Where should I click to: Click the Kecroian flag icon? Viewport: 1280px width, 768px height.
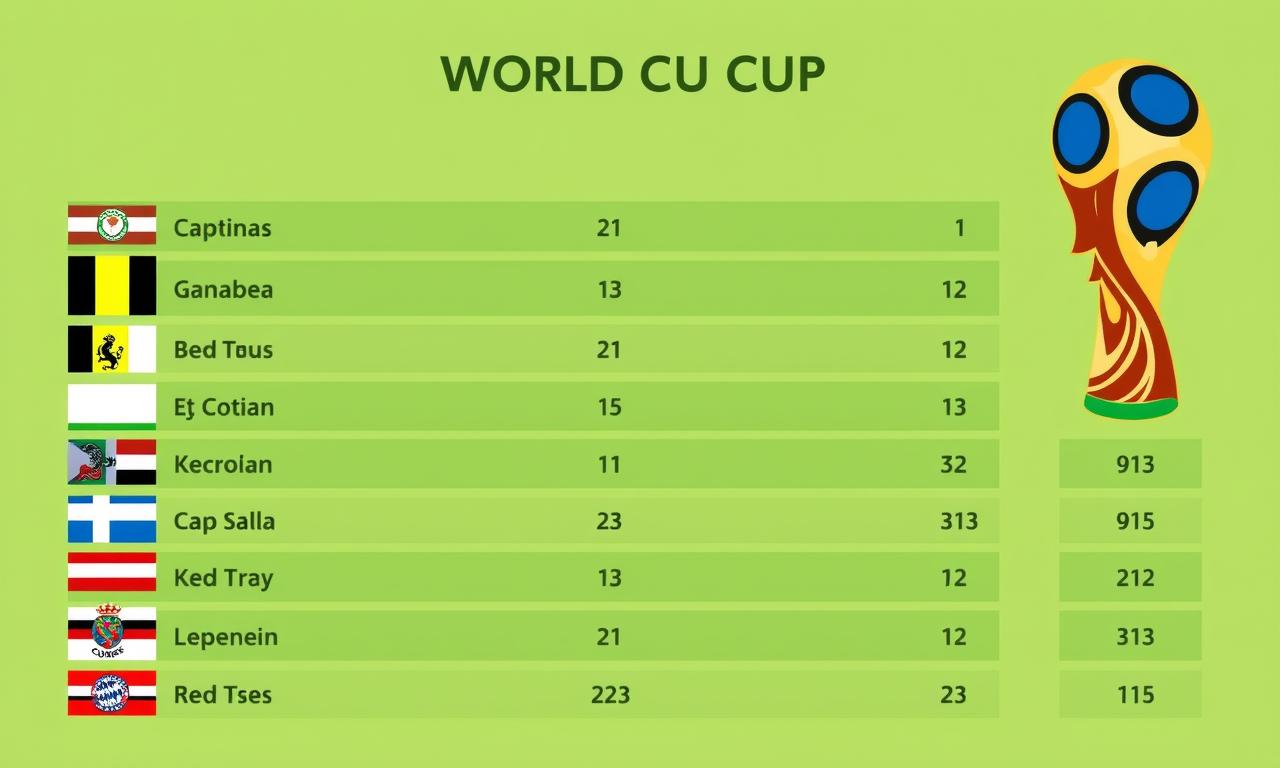[x=112, y=463]
